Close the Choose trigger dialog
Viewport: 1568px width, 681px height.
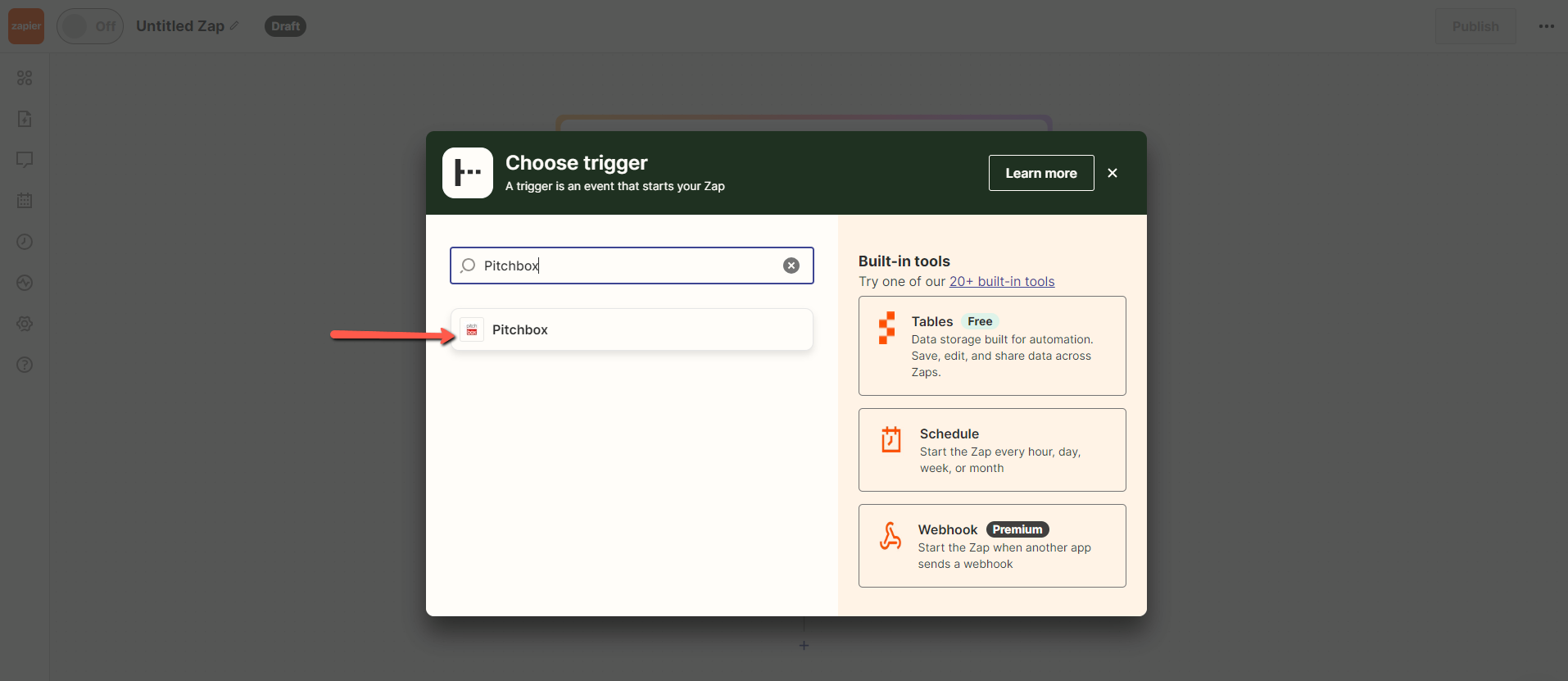[1113, 173]
